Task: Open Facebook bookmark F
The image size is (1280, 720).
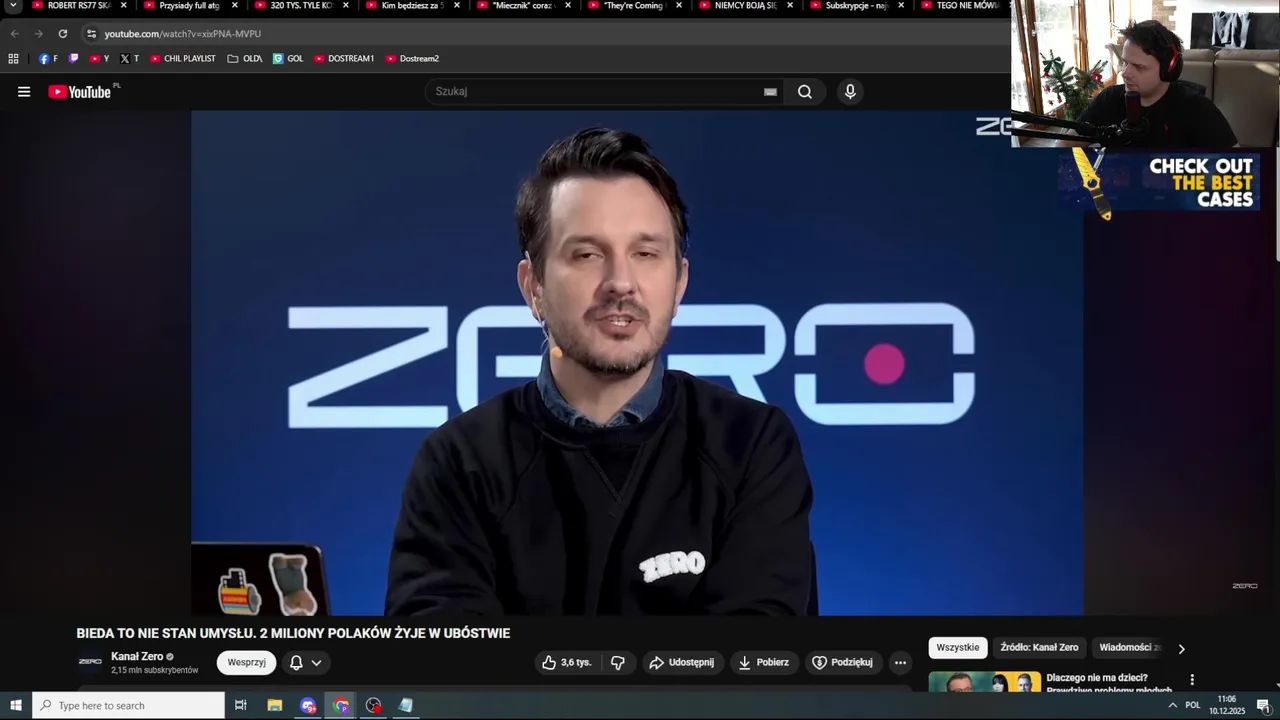Action: pos(48,59)
